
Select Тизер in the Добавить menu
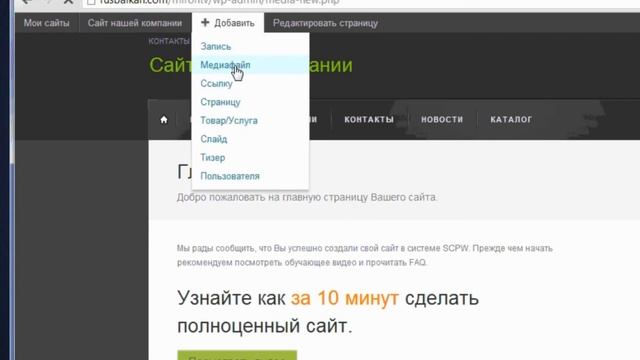[x=213, y=158]
